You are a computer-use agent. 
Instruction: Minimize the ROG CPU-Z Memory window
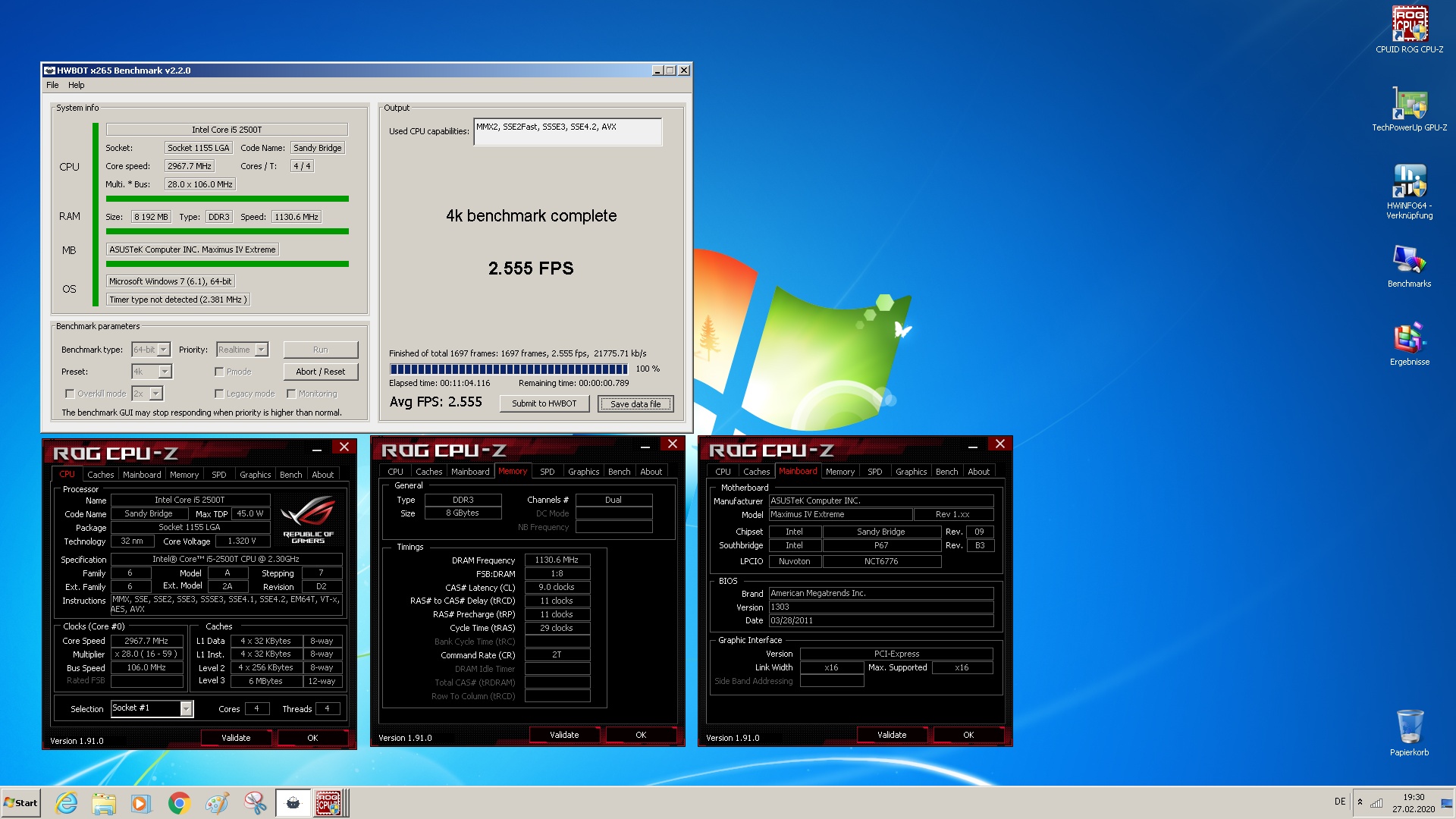645,447
